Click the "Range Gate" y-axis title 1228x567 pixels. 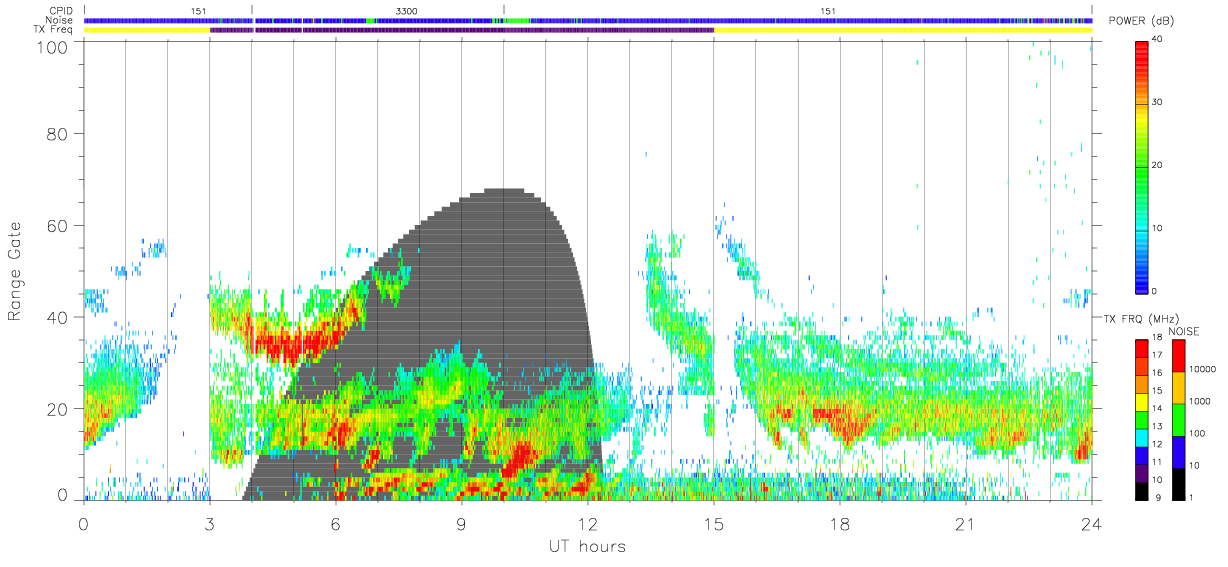click(x=15, y=271)
